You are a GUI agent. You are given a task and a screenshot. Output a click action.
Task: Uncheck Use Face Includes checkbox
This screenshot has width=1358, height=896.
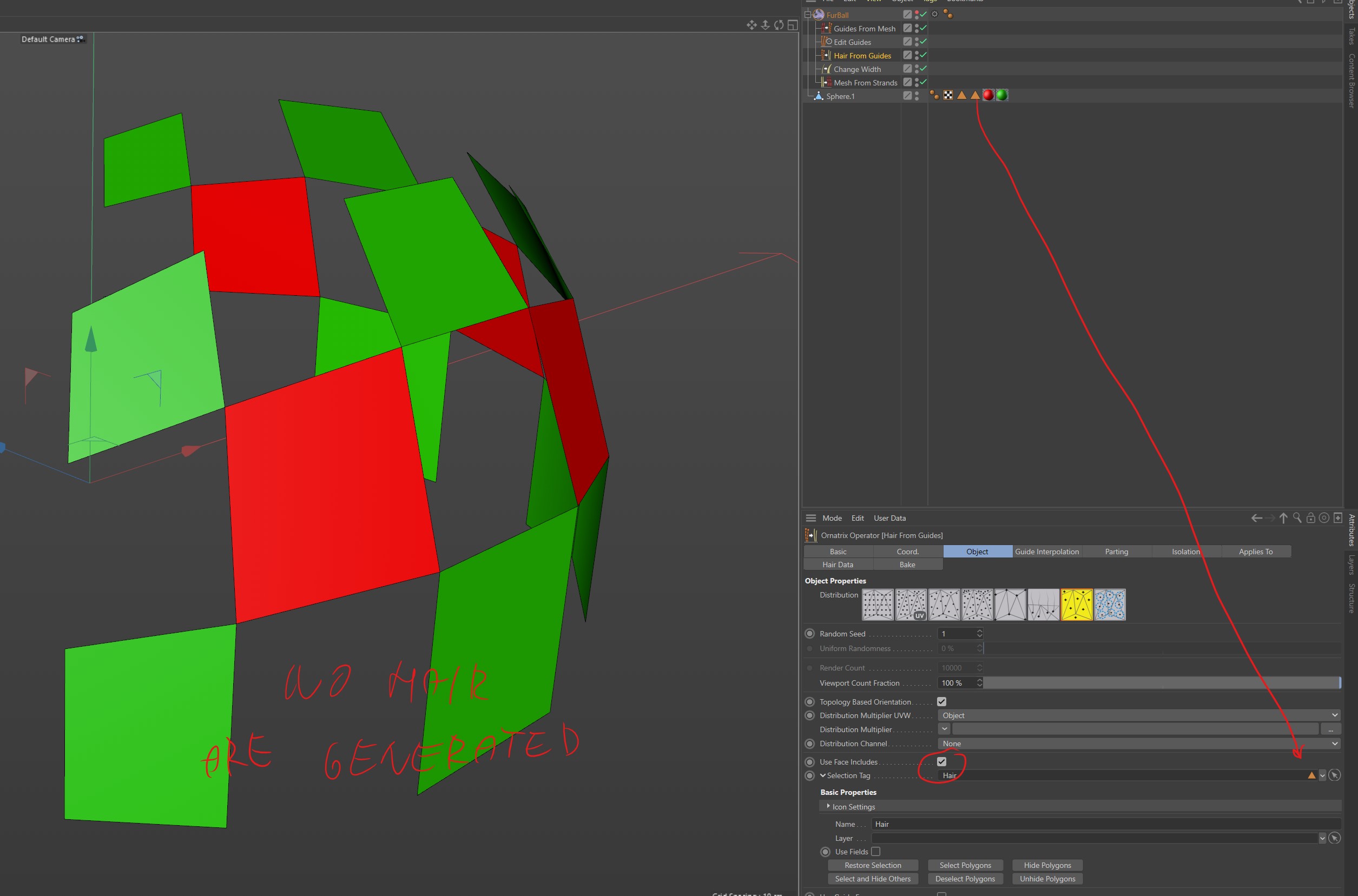click(942, 762)
